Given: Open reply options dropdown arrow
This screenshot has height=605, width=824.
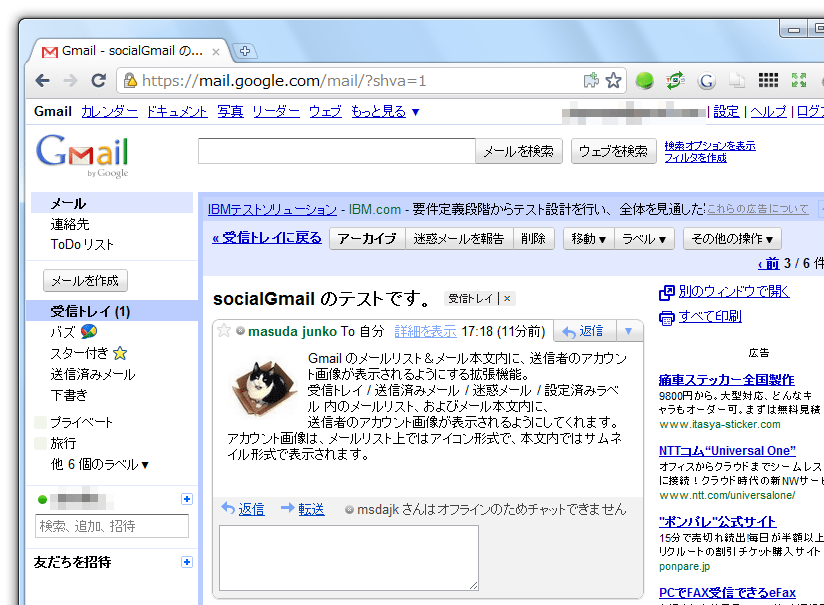Looking at the screenshot, I should tap(628, 331).
